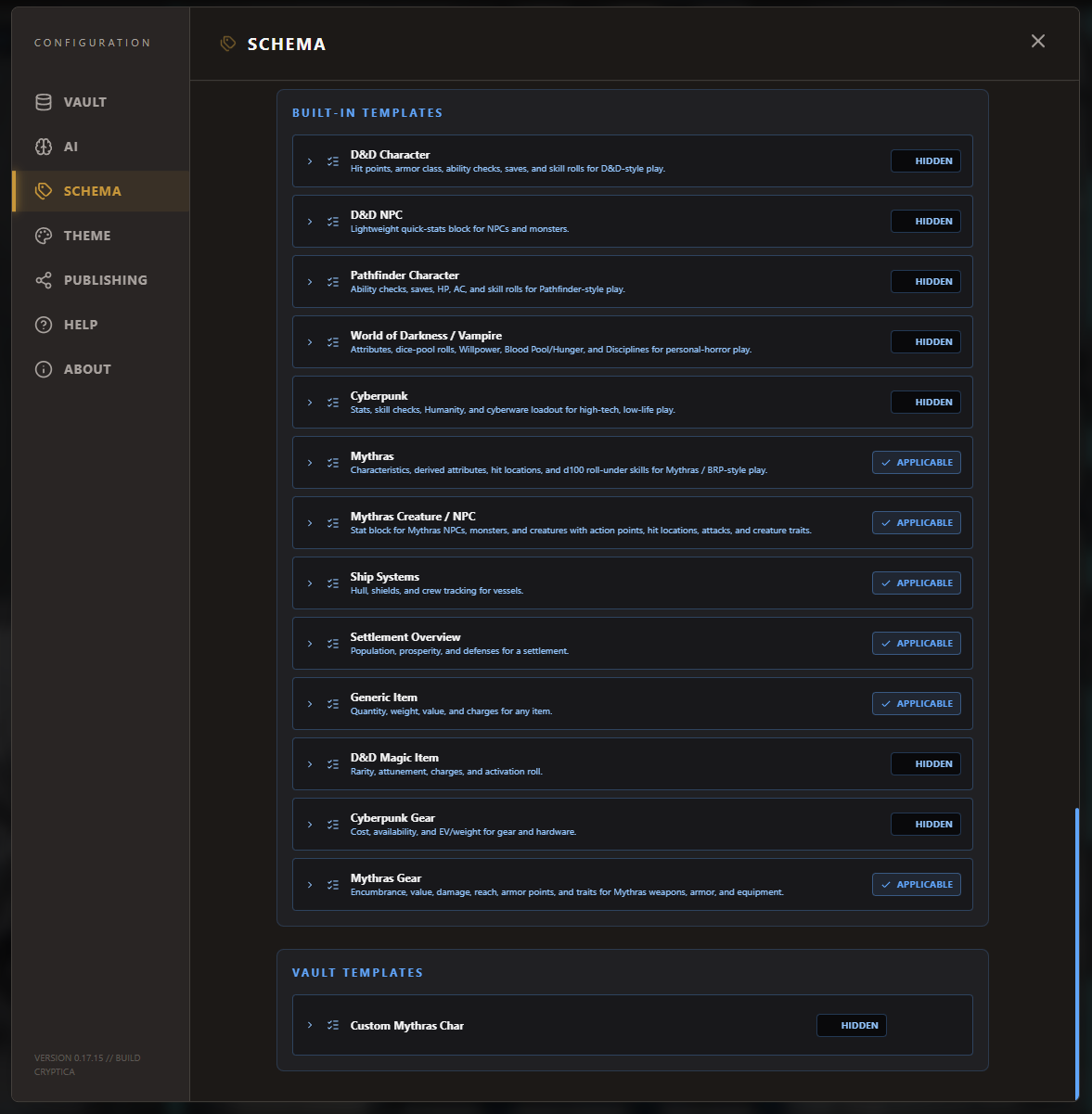Viewport: 1092px width, 1114px height.
Task: Click the checklist icon for D&D NPC
Action: (333, 222)
